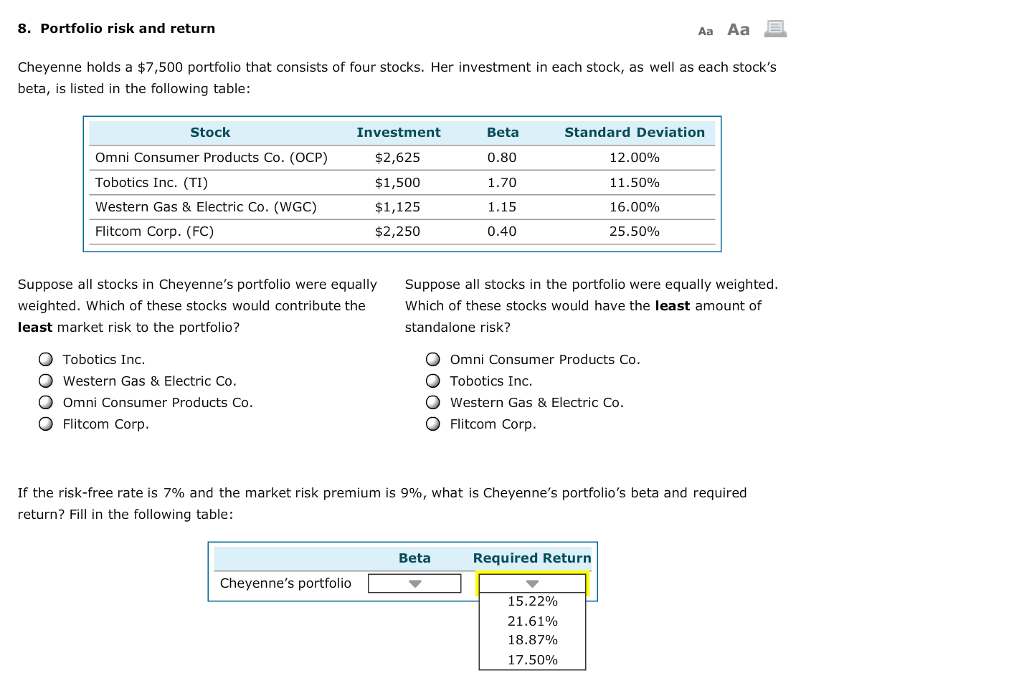Choose 15.22% from the Required Return list
The height and width of the screenshot is (678, 1024).
coord(532,601)
